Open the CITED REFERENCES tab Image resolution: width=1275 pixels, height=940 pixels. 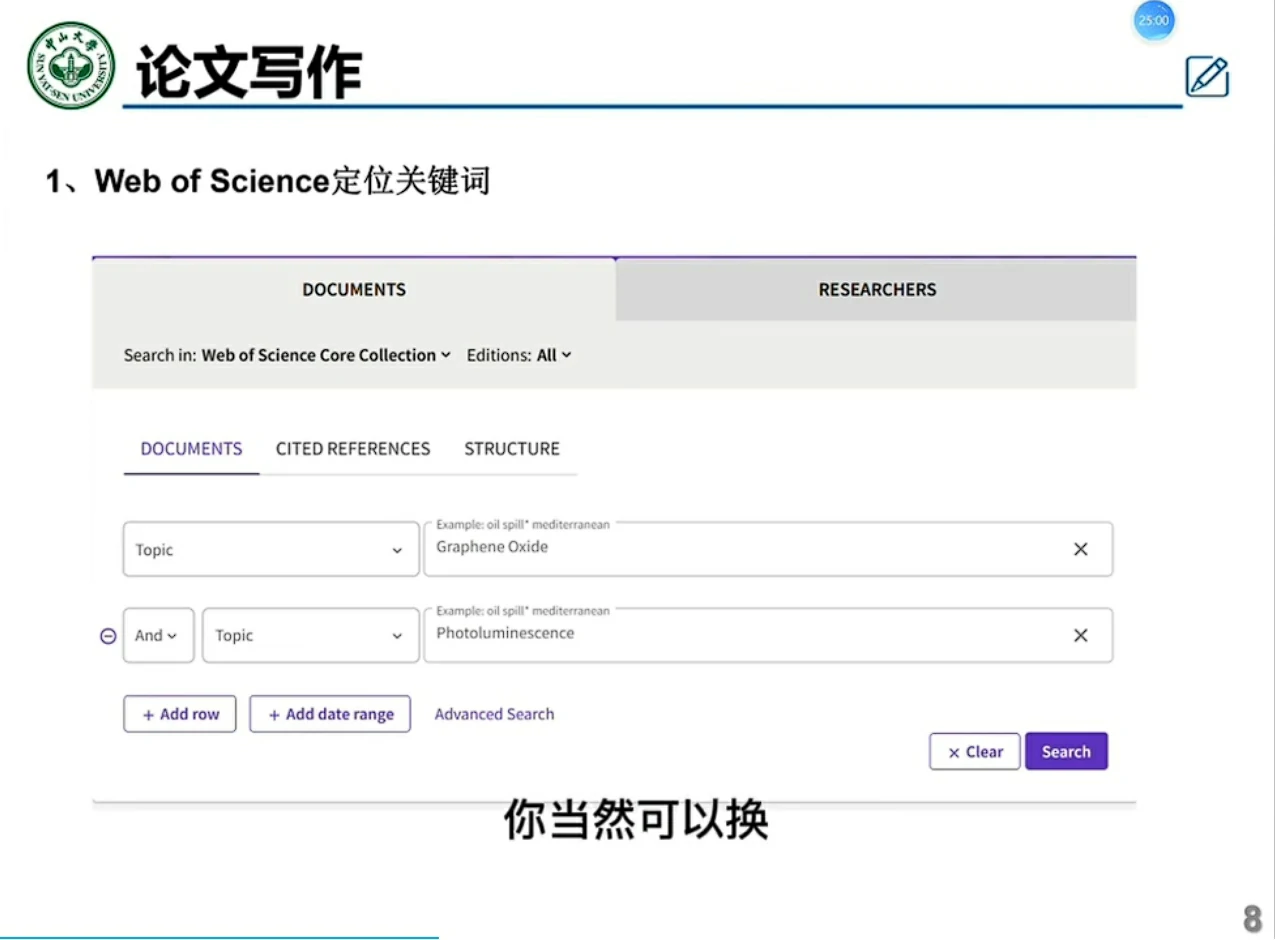[353, 449]
